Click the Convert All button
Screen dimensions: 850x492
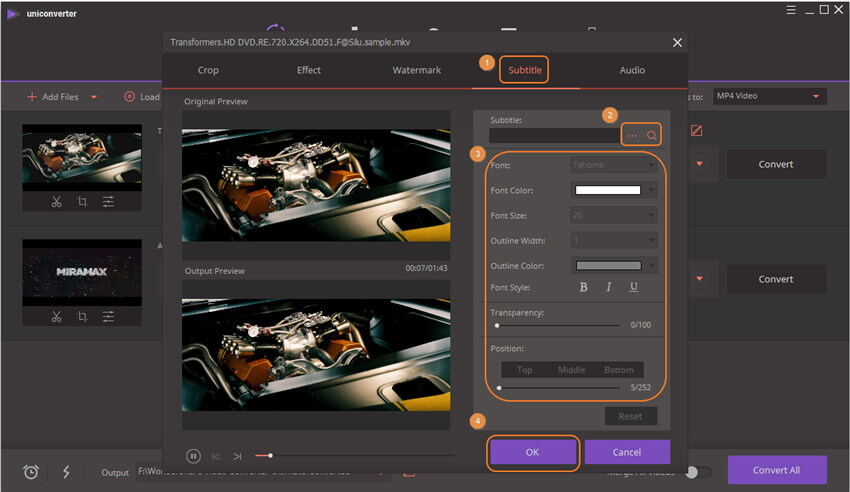coord(777,470)
